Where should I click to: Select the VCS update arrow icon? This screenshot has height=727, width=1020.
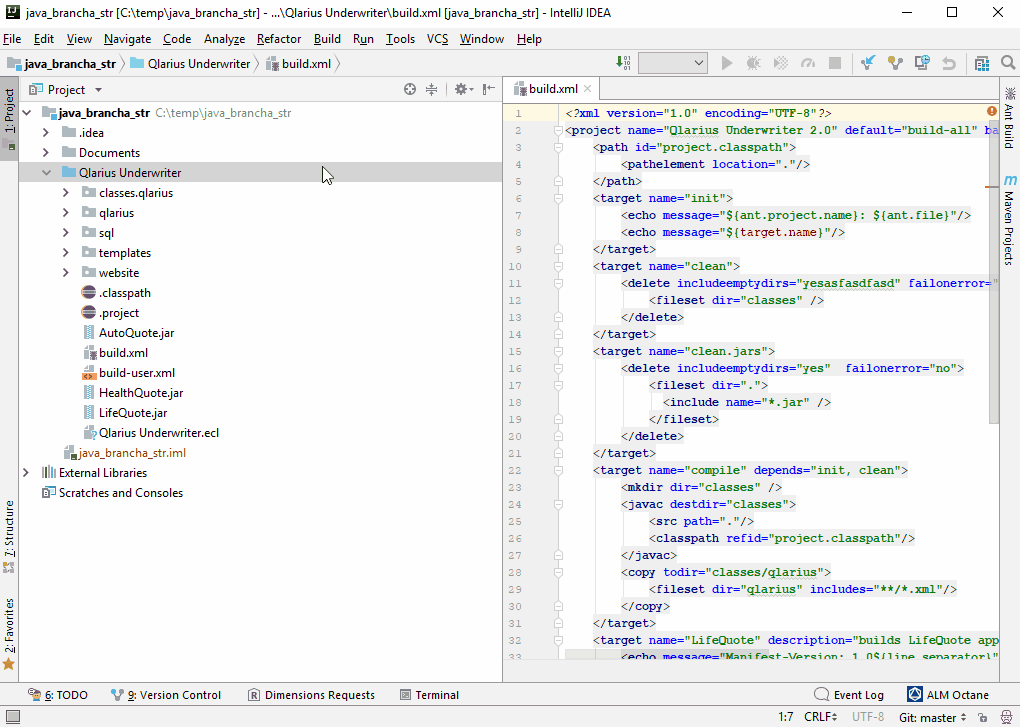click(867, 62)
